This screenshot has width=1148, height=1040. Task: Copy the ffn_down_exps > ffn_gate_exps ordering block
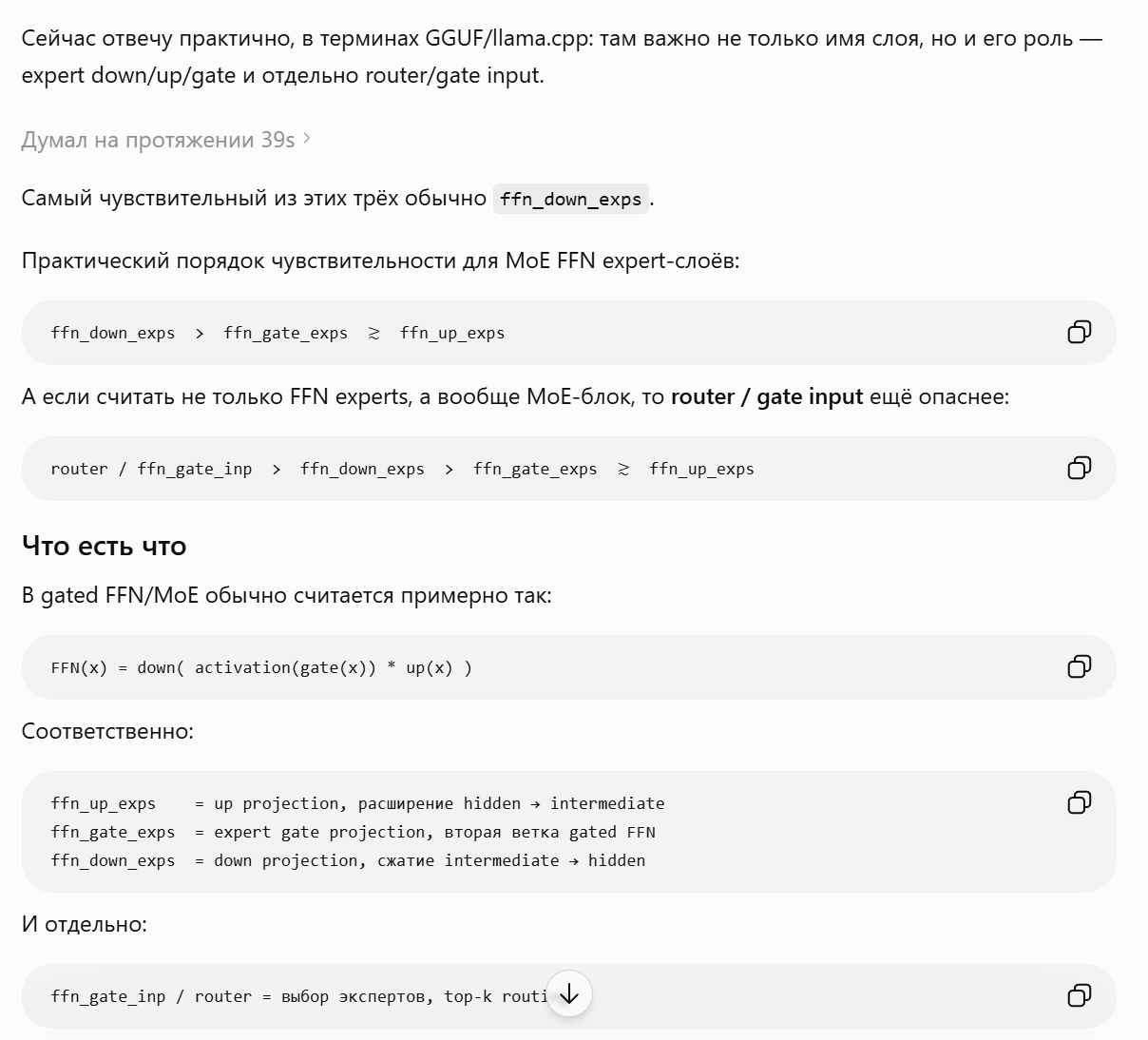click(1079, 332)
